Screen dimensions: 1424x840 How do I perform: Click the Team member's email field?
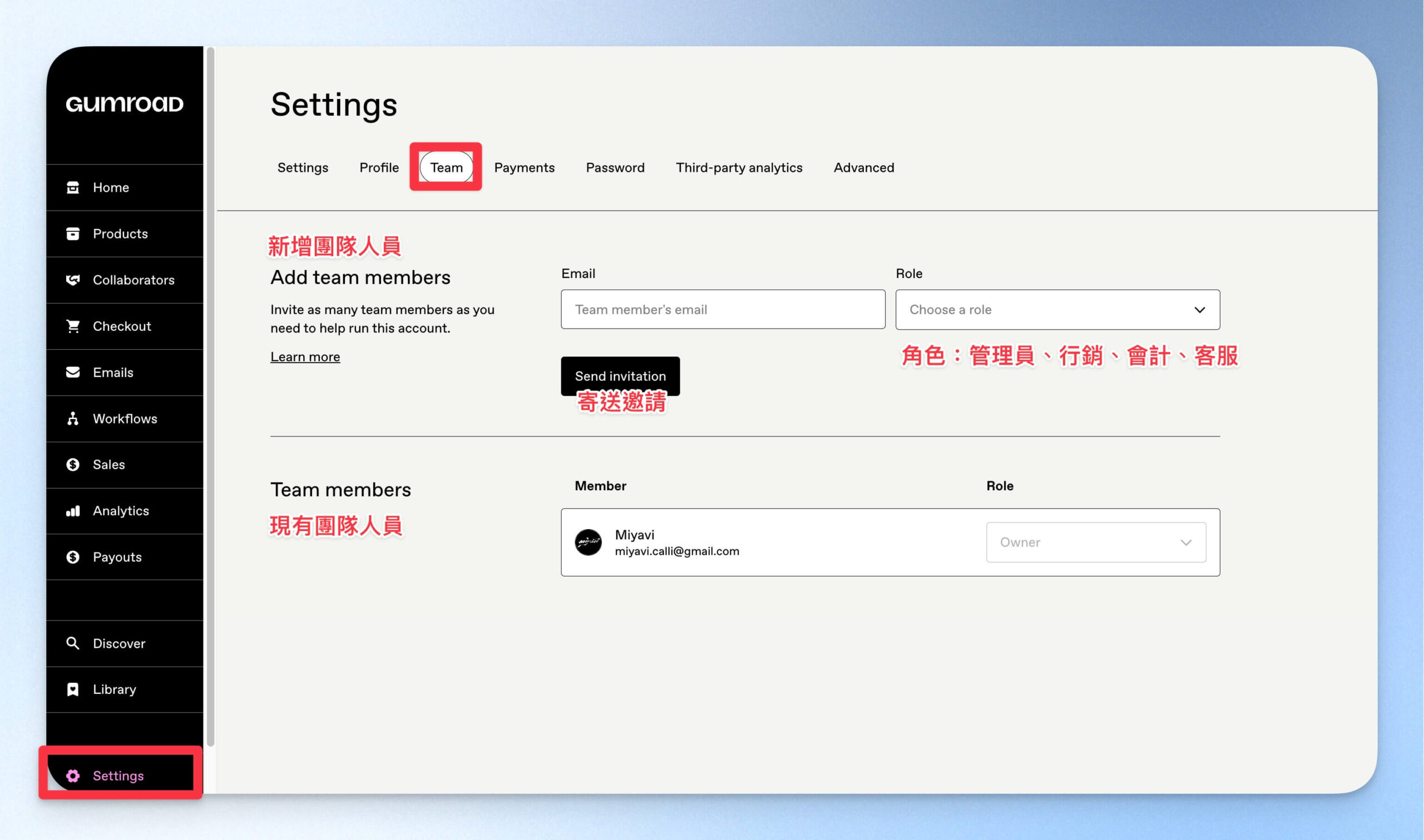click(723, 310)
